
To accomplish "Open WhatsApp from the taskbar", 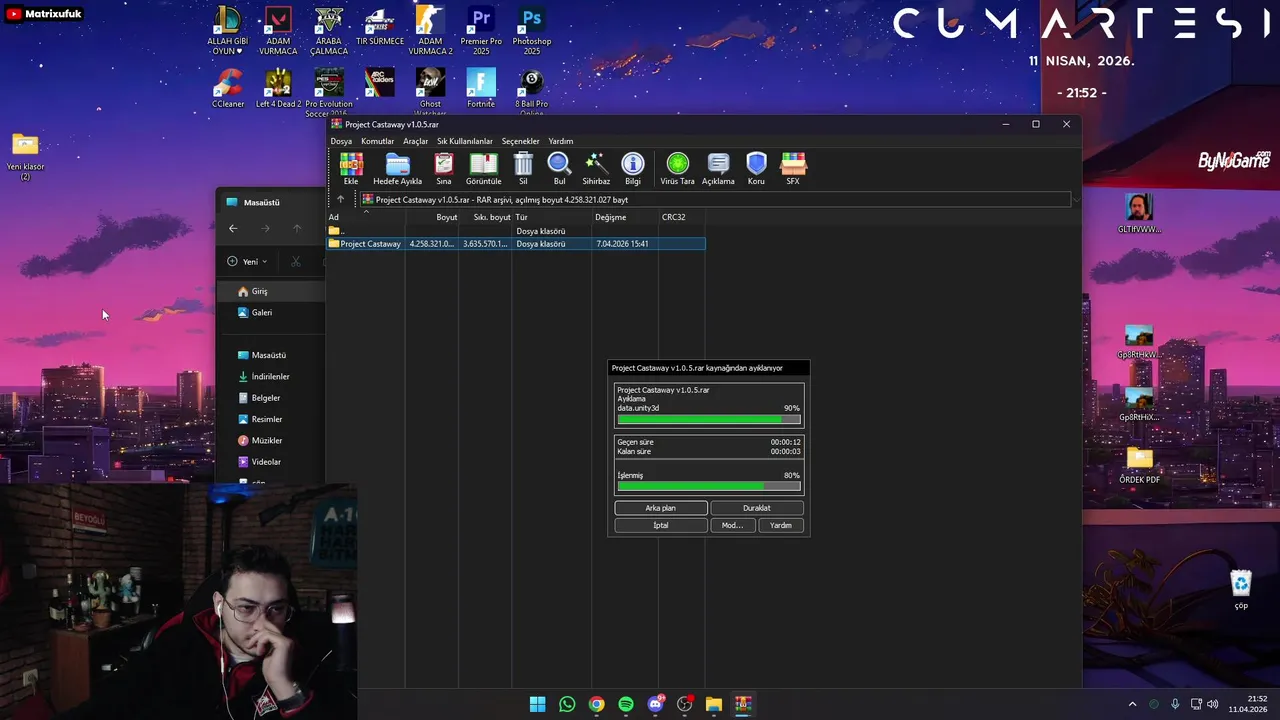I will pyautogui.click(x=567, y=704).
